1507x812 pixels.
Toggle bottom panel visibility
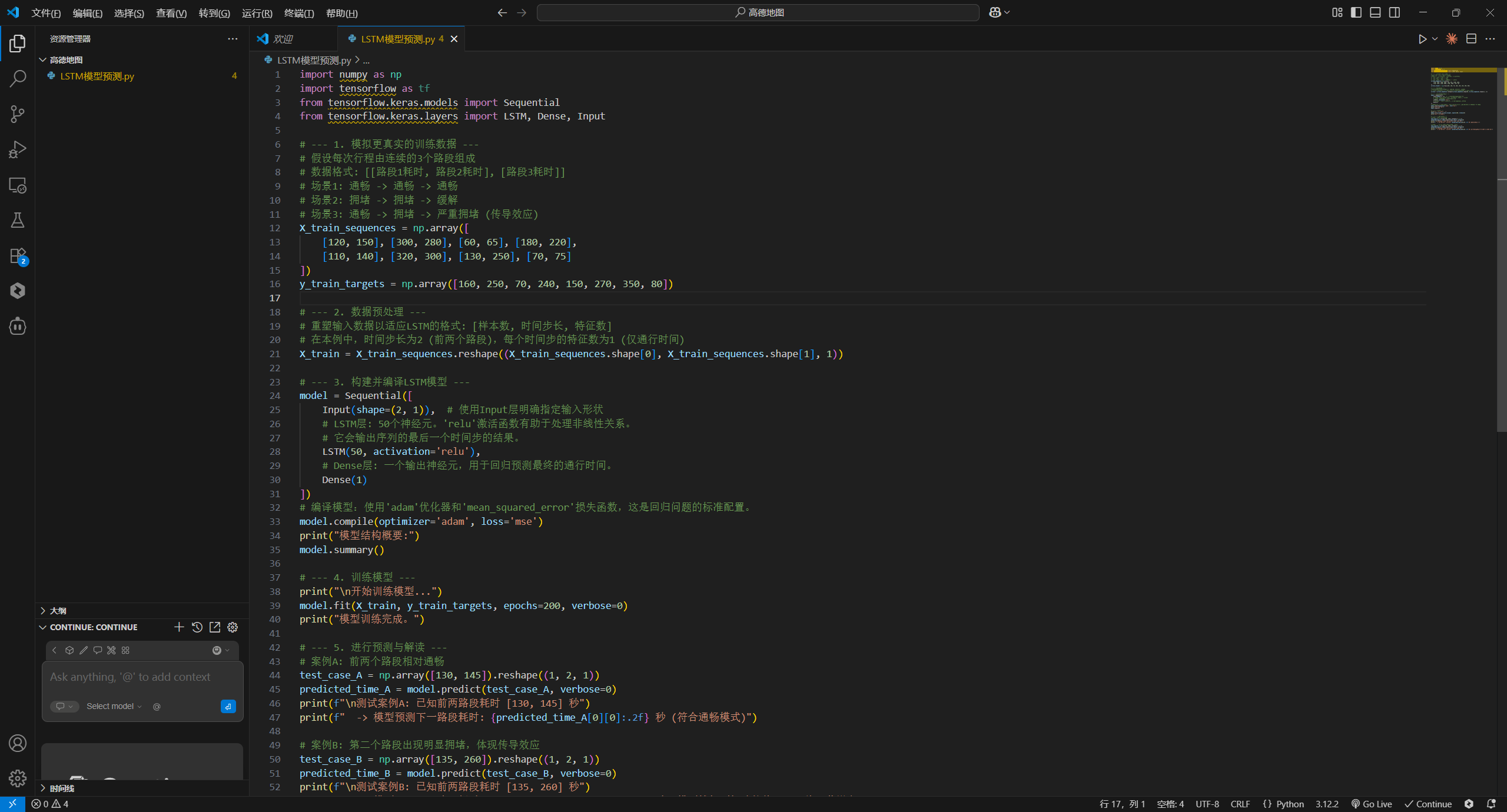click(x=1375, y=12)
